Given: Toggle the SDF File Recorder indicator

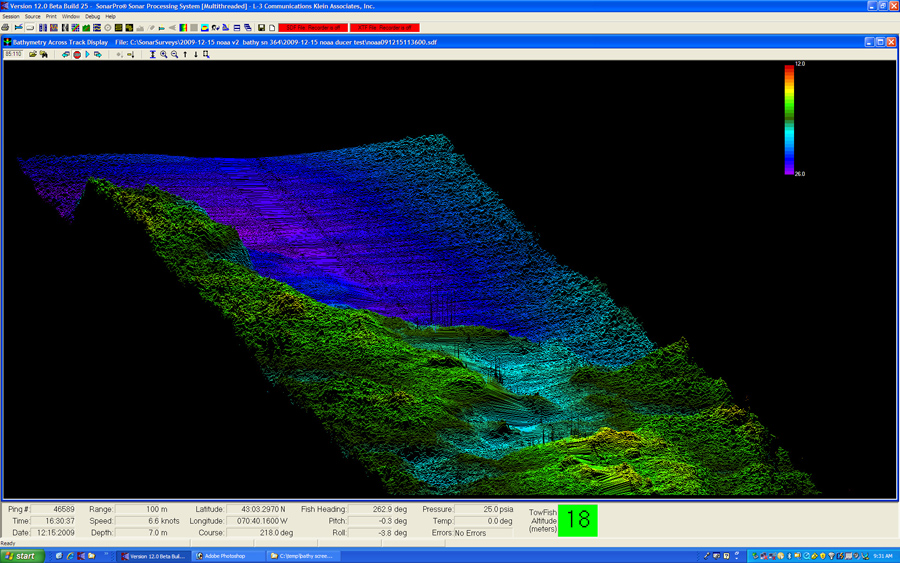Looking at the screenshot, I should tap(312, 28).
